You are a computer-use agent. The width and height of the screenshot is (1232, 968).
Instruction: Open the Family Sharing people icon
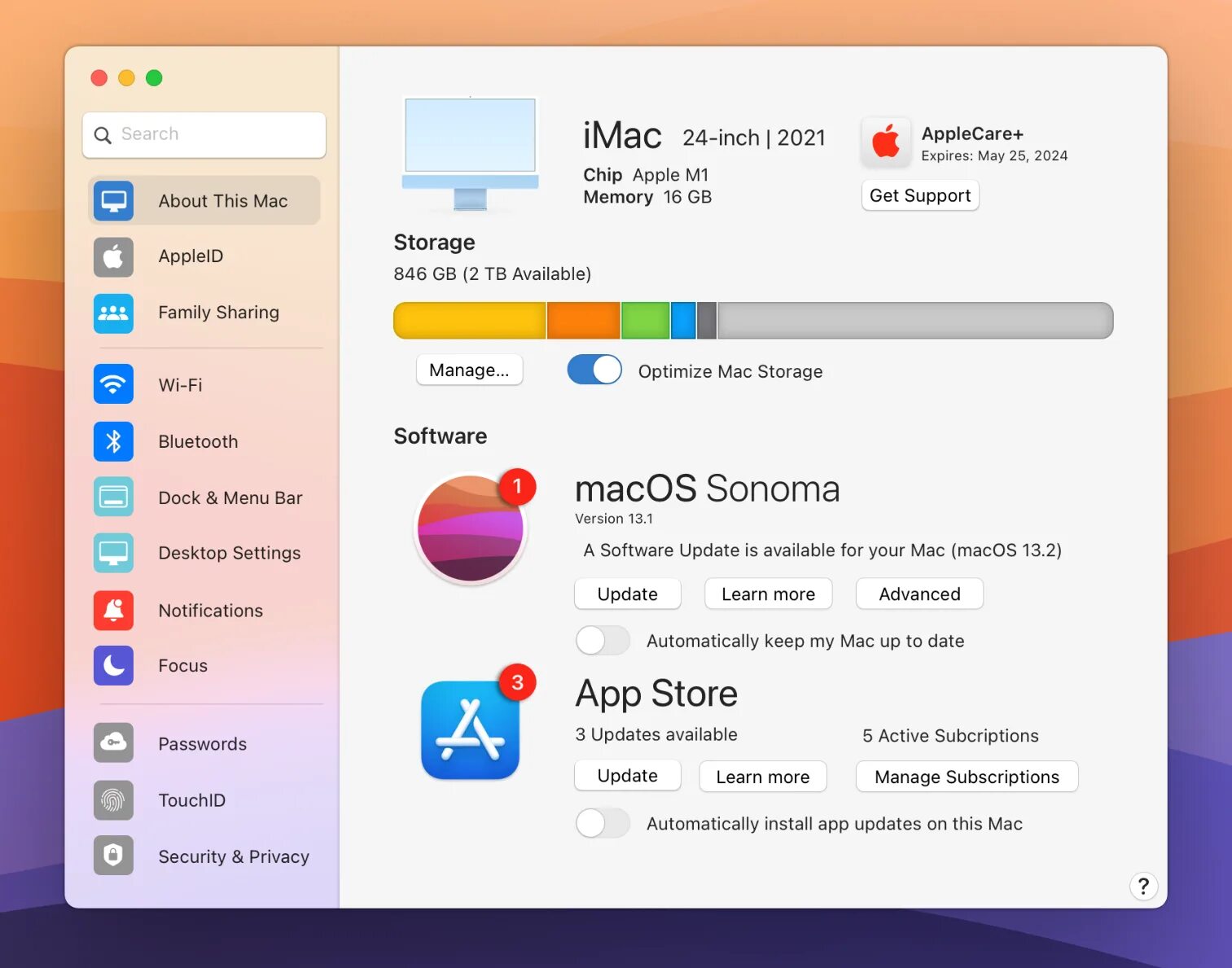[113, 313]
